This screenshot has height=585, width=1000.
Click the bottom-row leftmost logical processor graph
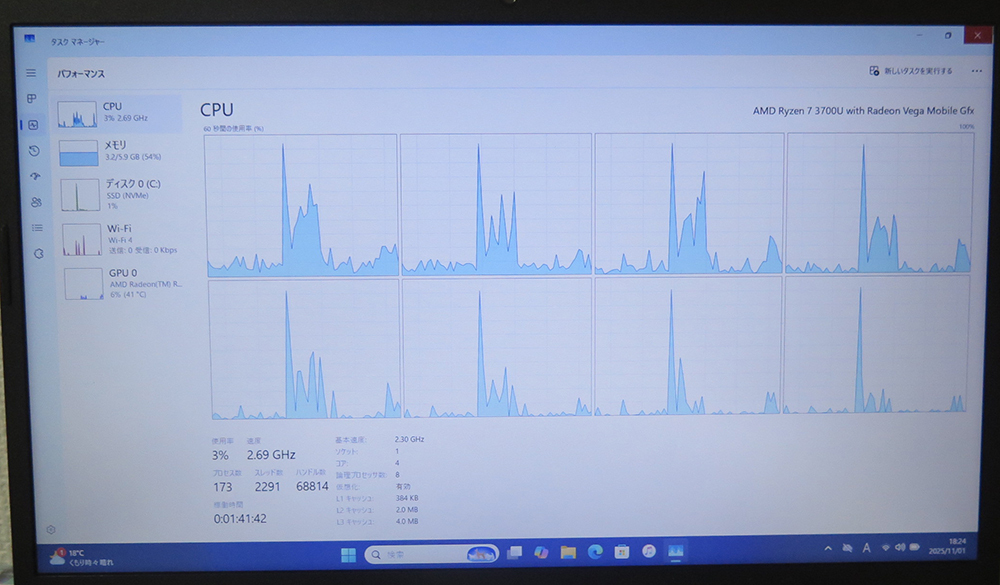305,349
